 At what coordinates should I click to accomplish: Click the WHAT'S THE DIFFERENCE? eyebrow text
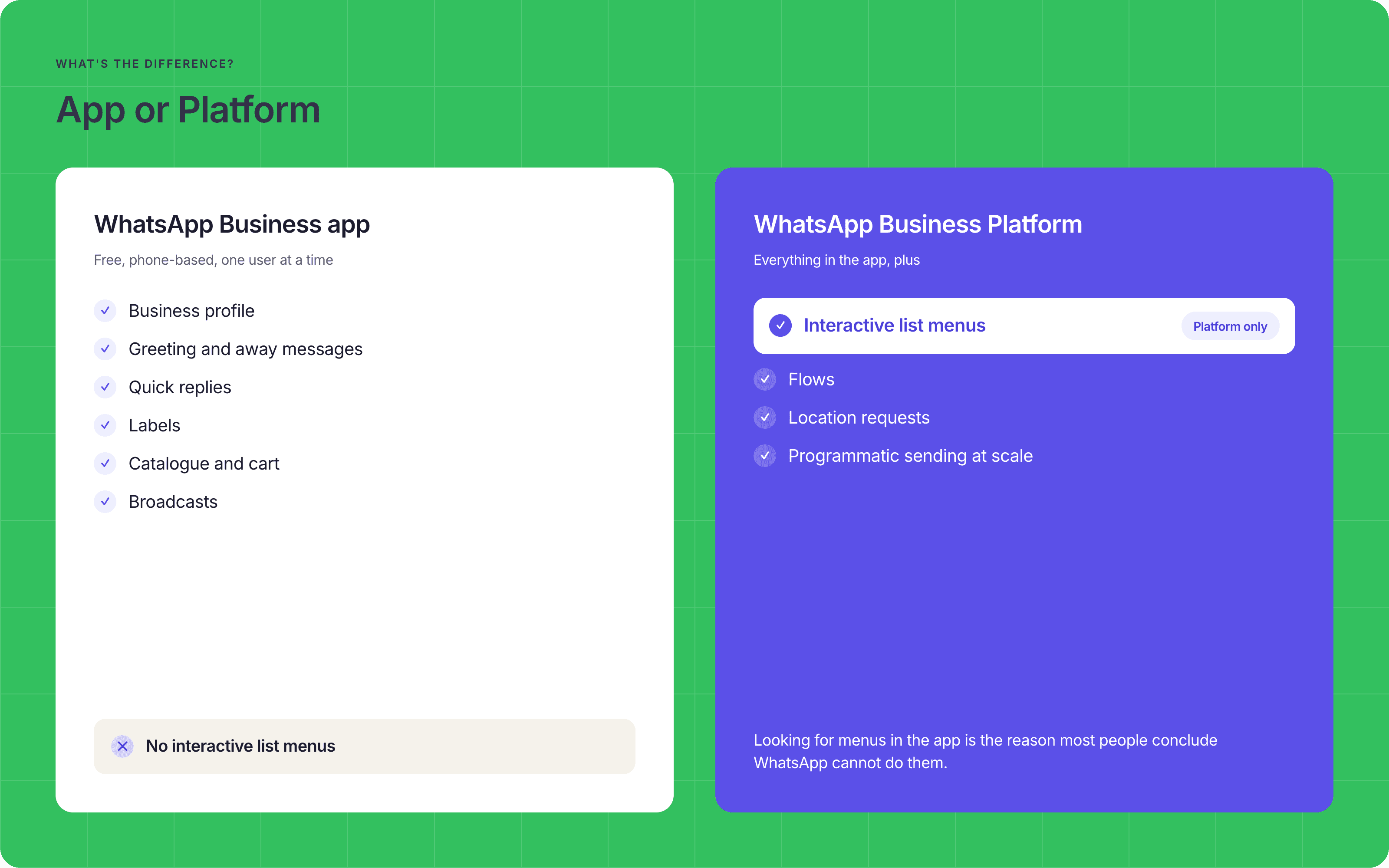click(145, 64)
